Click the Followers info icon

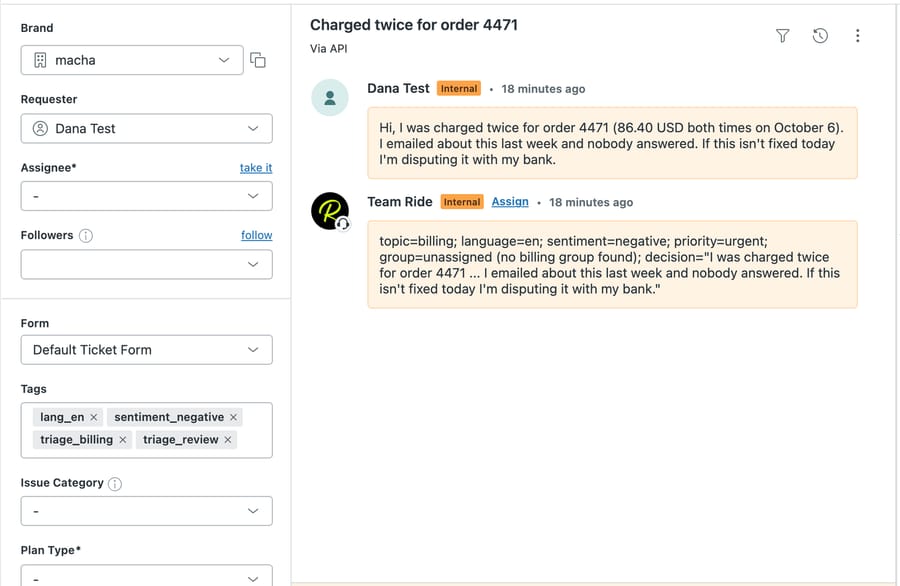pos(86,235)
